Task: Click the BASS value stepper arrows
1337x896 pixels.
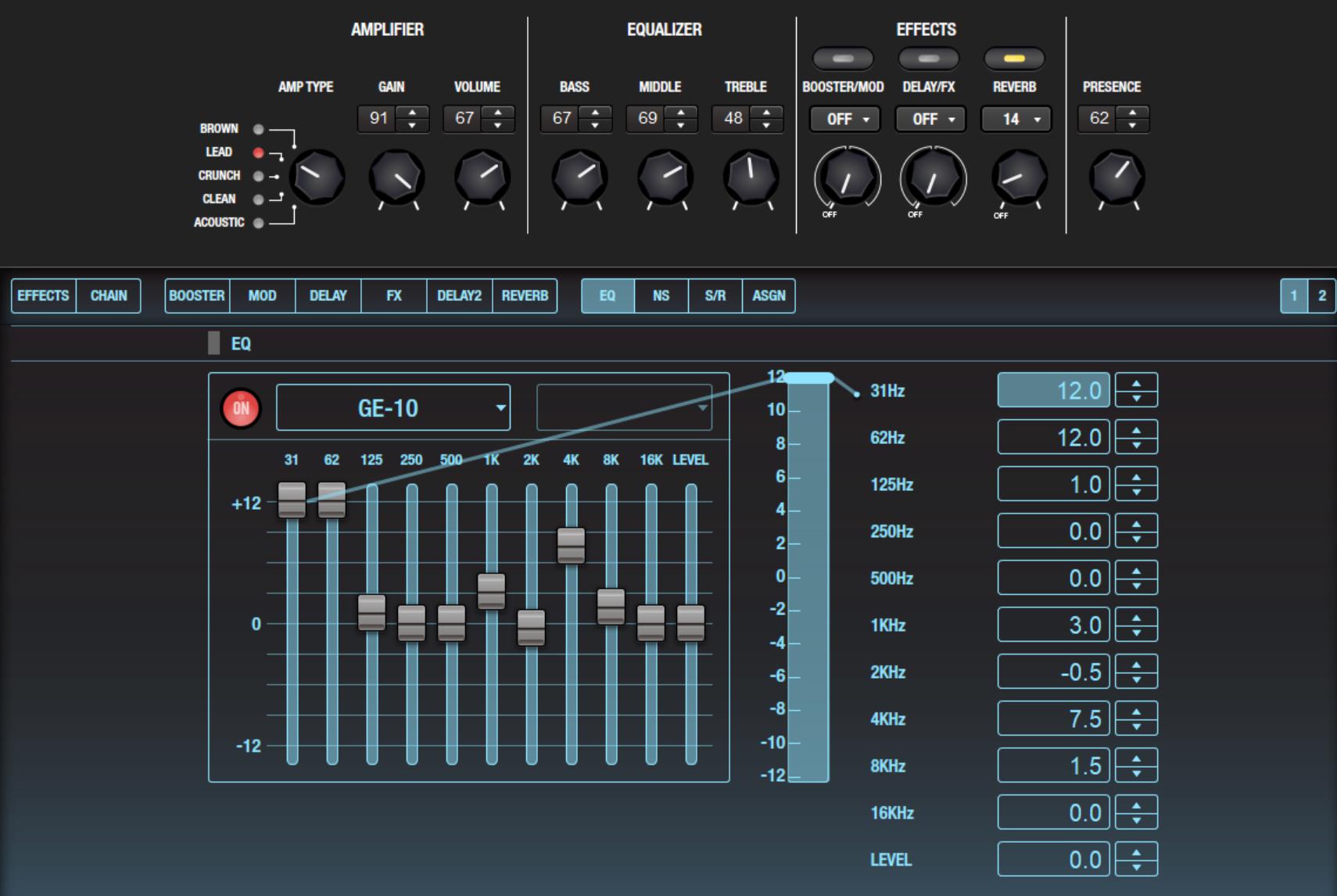Action: tap(596, 119)
